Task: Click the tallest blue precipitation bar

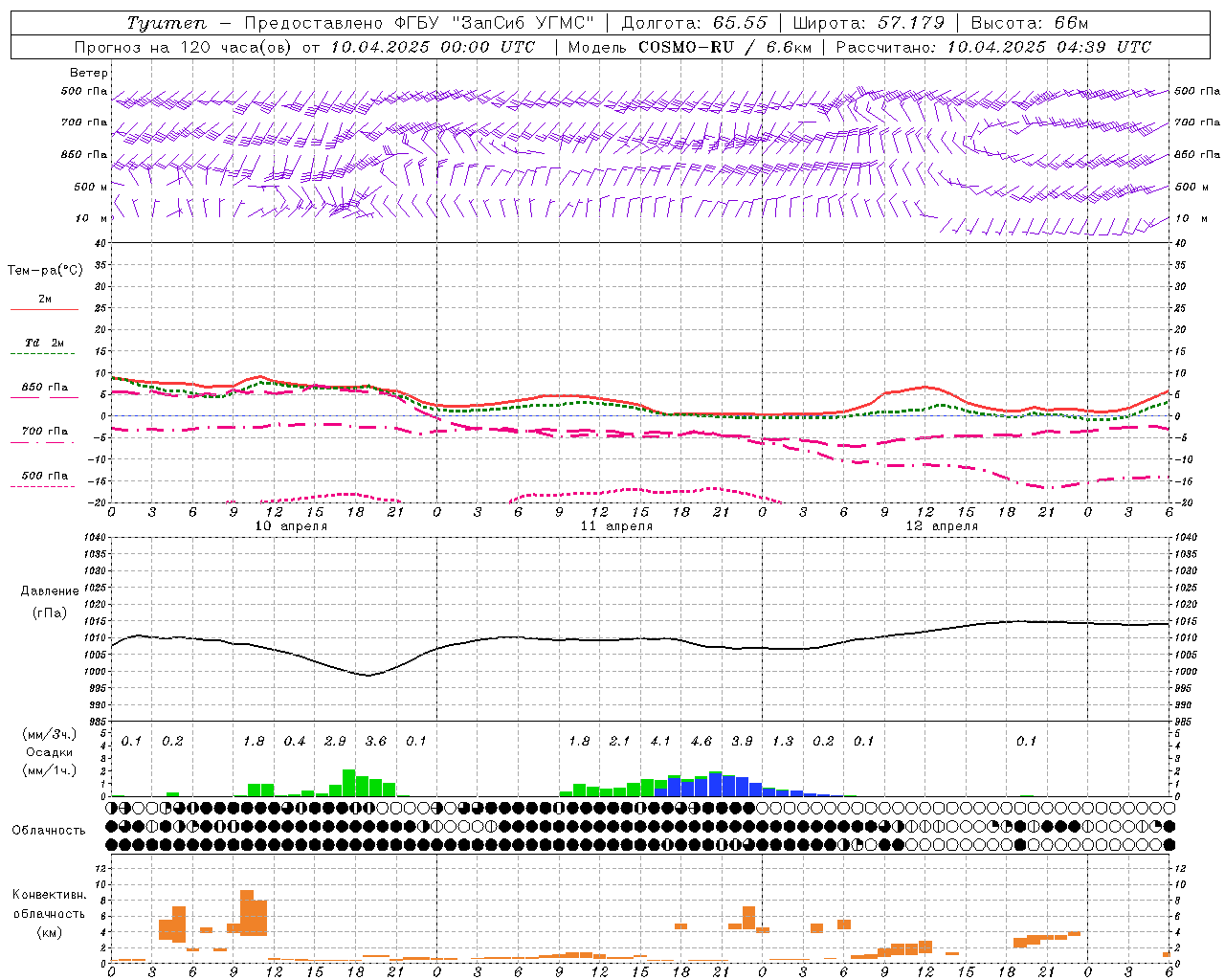Action: click(x=715, y=784)
